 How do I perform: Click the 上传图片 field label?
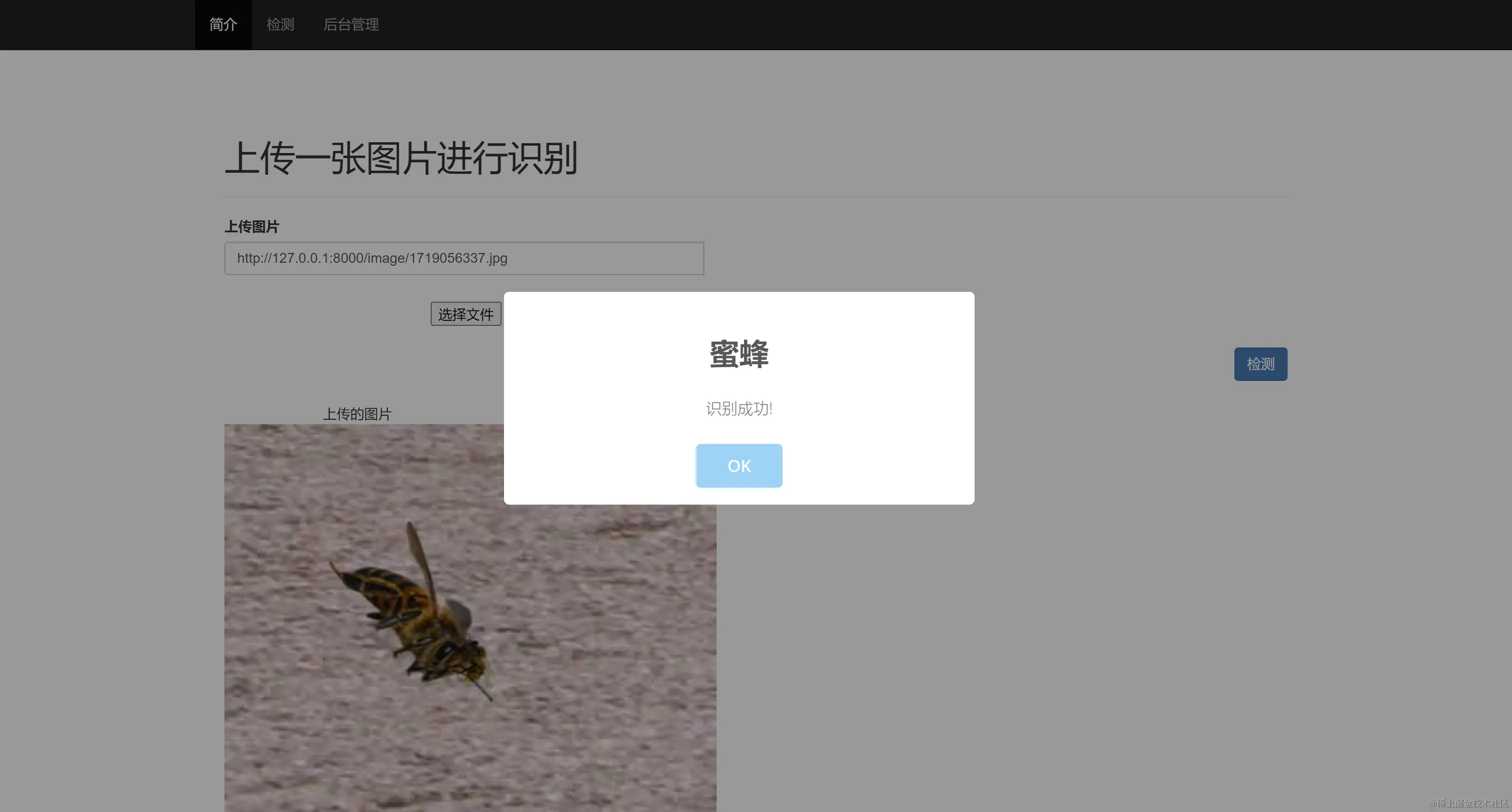(x=252, y=226)
